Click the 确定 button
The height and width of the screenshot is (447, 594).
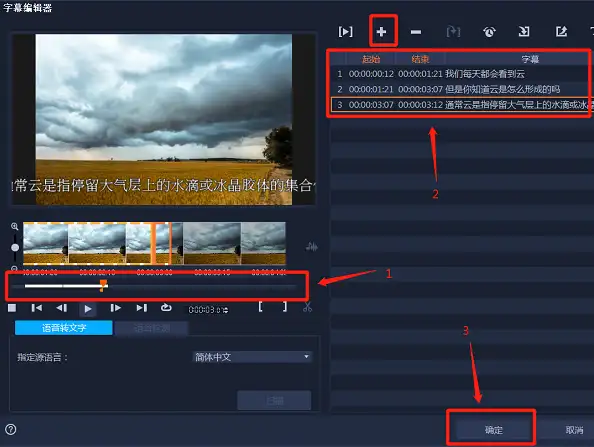494,430
